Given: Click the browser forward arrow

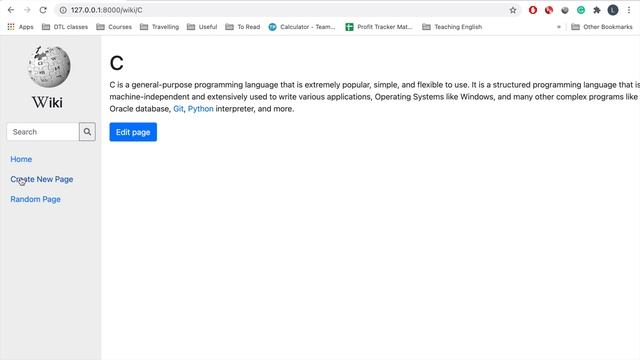Looking at the screenshot, I should (x=27, y=10).
